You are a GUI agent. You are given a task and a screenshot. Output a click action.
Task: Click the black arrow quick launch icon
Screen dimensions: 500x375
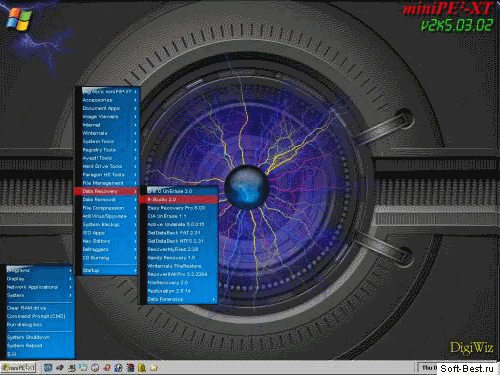pos(60,368)
